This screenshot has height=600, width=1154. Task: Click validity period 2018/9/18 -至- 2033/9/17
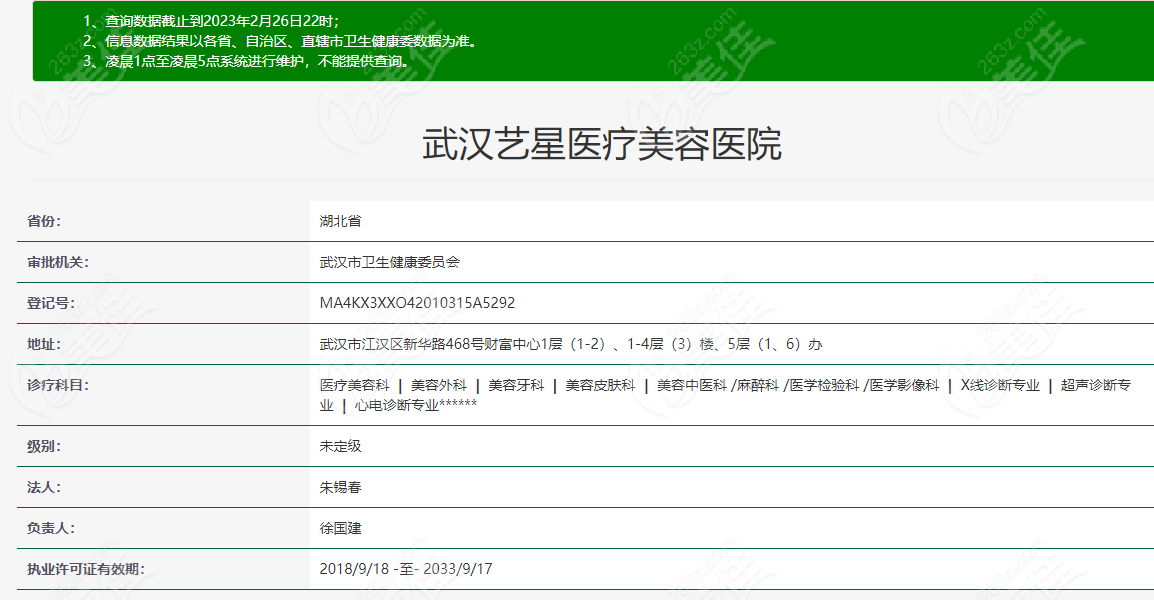[406, 569]
